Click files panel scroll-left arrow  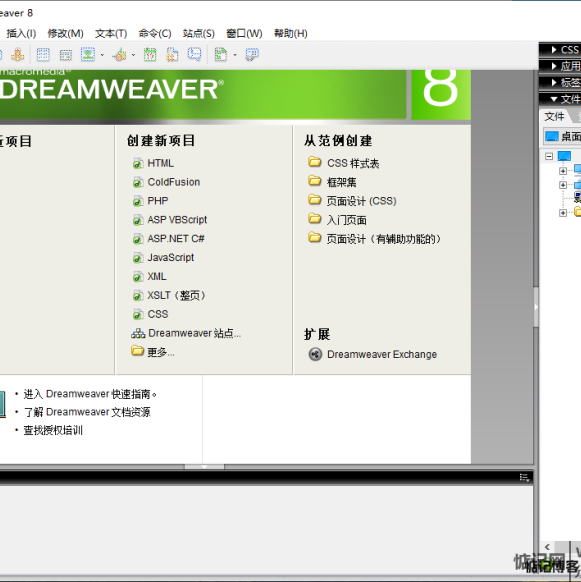point(547,547)
